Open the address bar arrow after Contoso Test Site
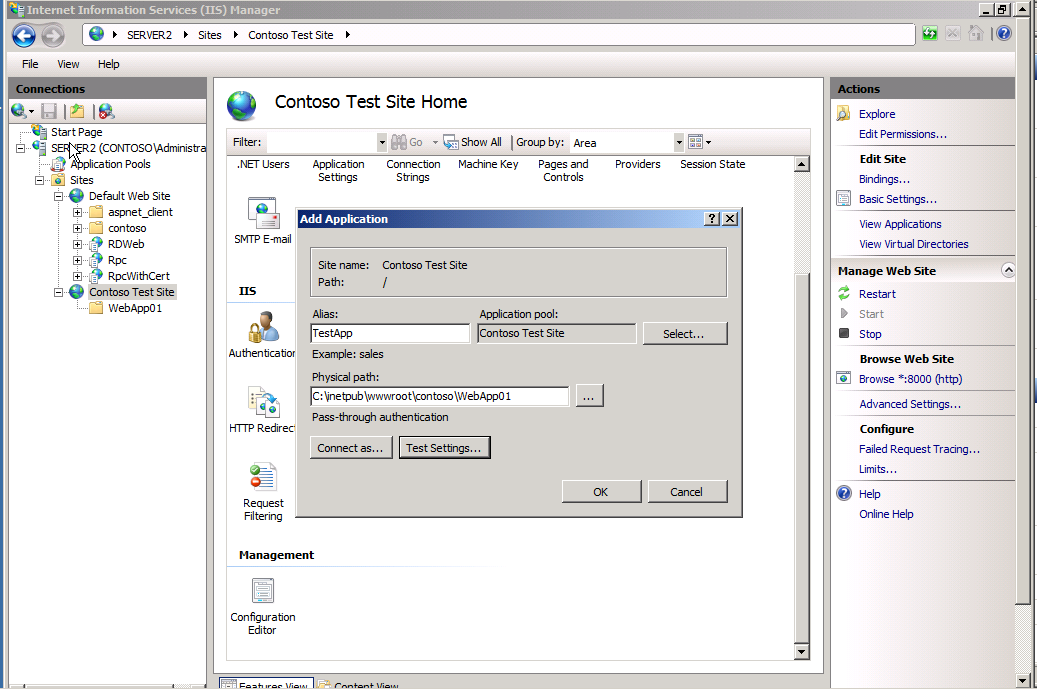The height and width of the screenshot is (690, 1037). pyautogui.click(x=348, y=35)
